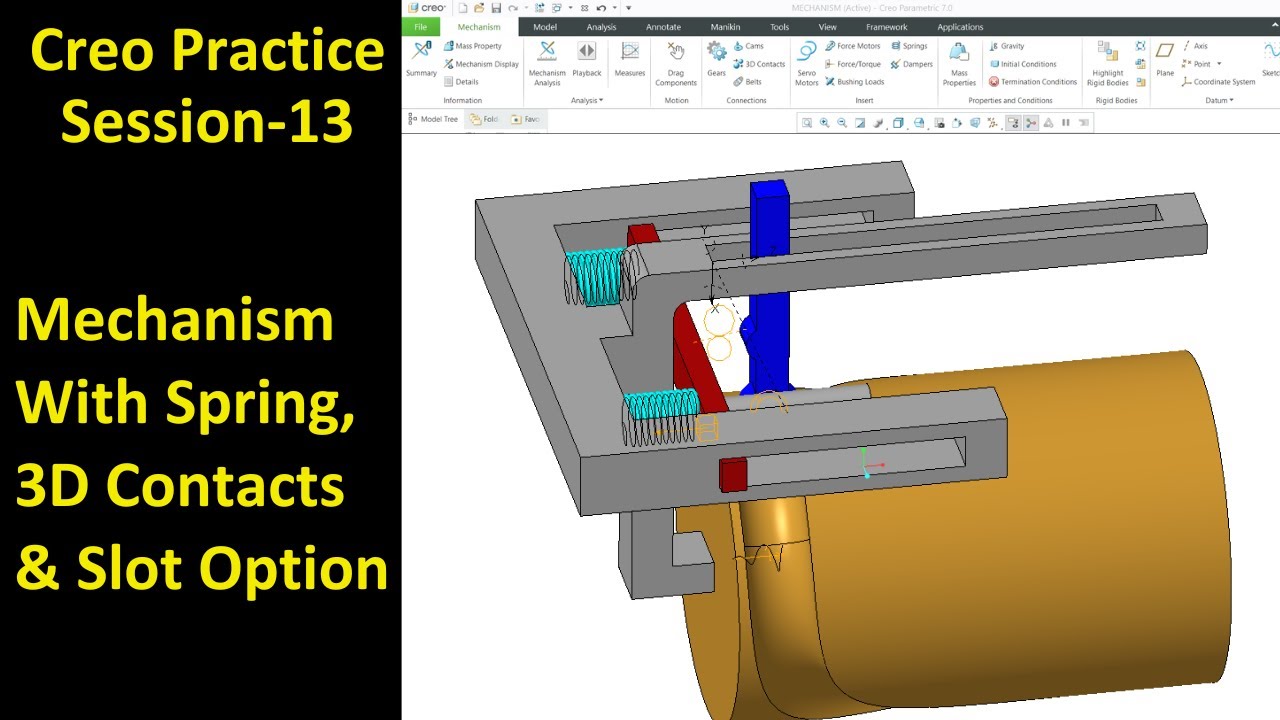
Task: Select the Folder browser tab
Action: [x=484, y=119]
